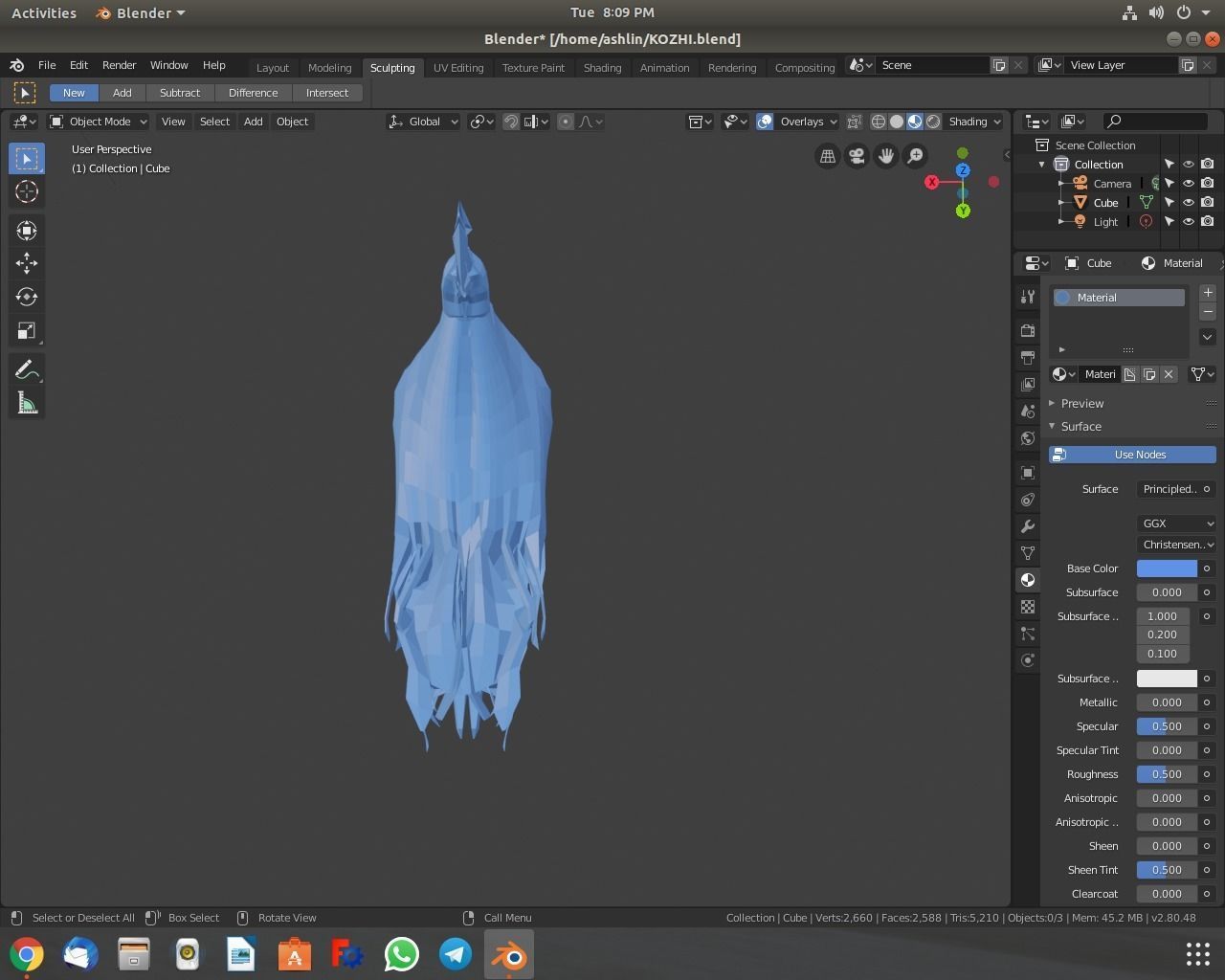Screen dimensions: 1225x980
Task: Open the Particles properties tab
Action: (1028, 634)
